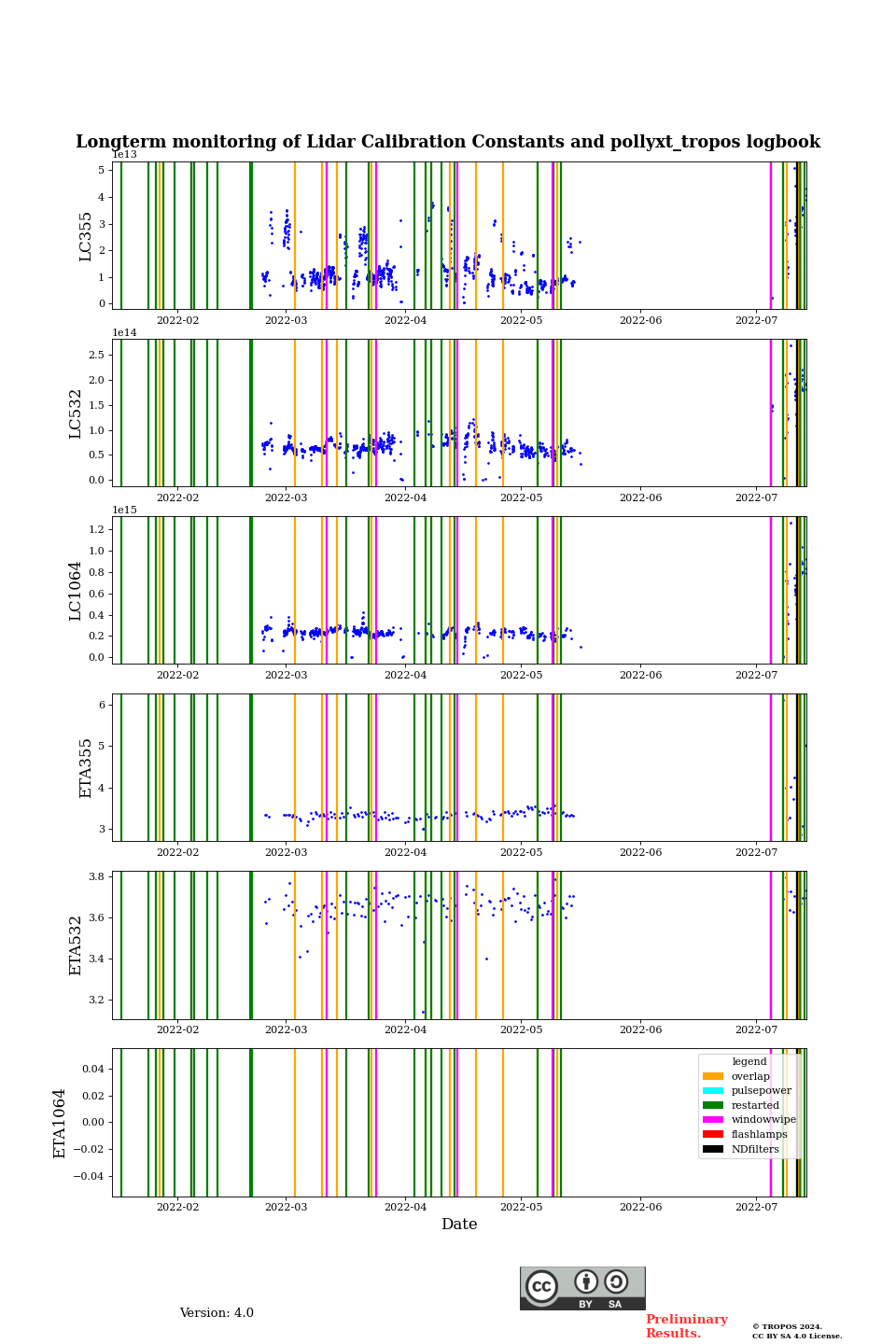Screen dimensions: 896x1344
Task: Select the ETA532 y-axis label
Action: (76, 945)
